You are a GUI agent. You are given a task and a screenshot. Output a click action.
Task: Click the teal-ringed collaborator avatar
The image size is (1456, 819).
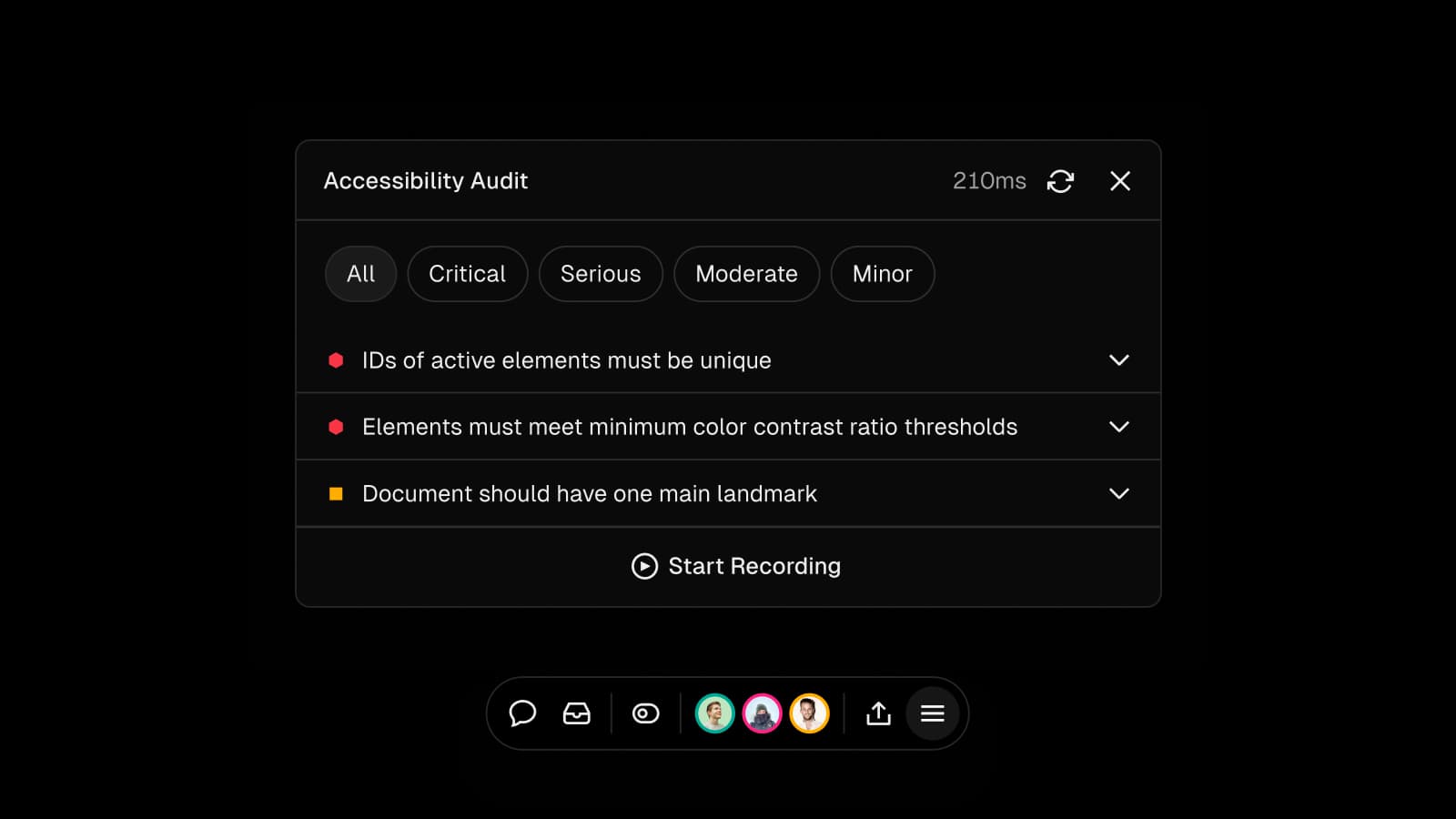click(x=713, y=713)
